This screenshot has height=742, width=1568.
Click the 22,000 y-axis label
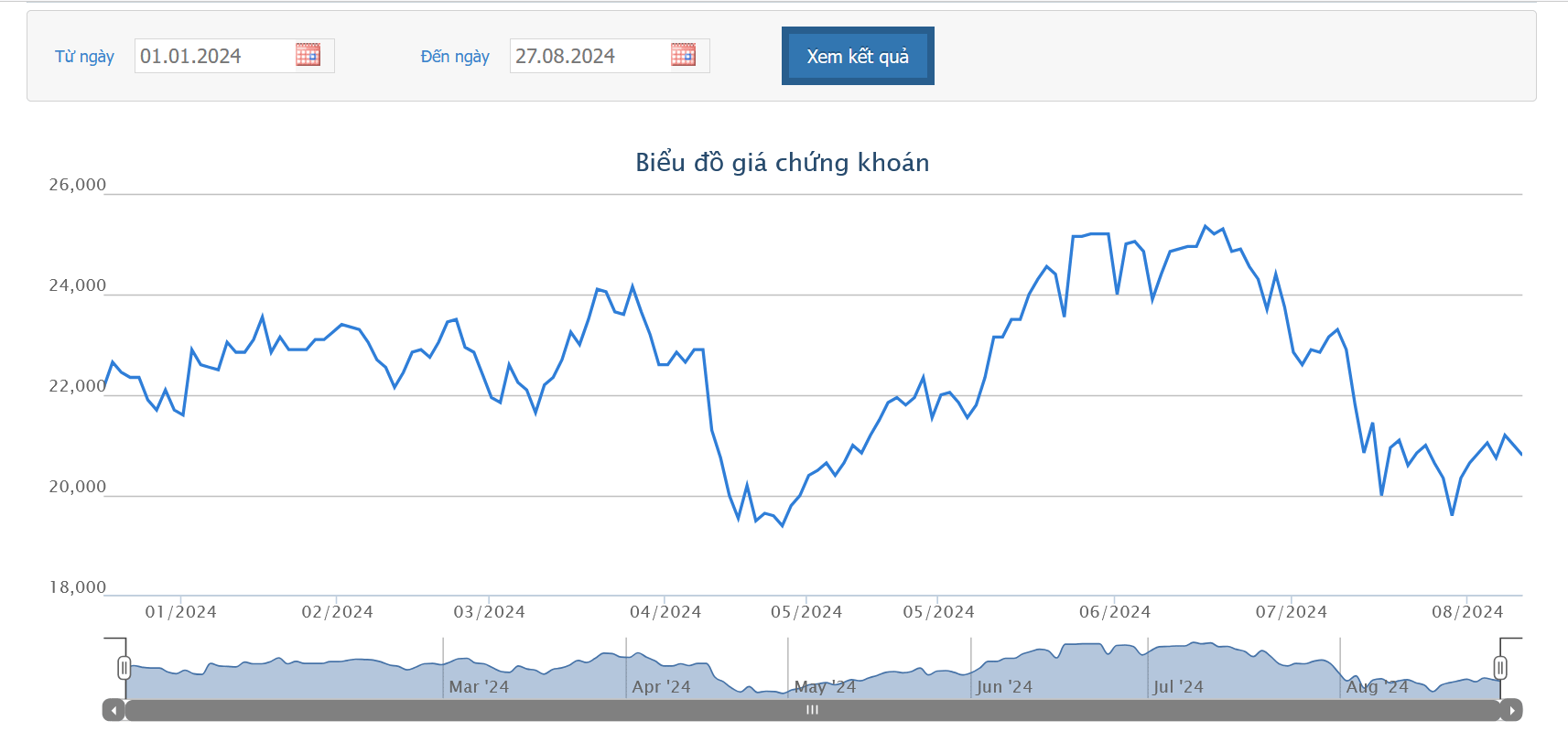tap(78, 386)
